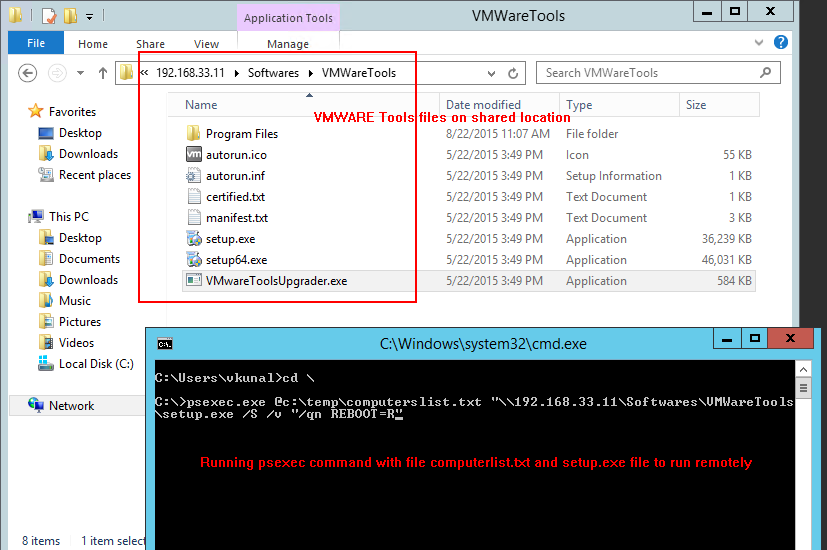Select the Videos folder in navigation pane
The width and height of the screenshot is (827, 550).
(x=76, y=343)
